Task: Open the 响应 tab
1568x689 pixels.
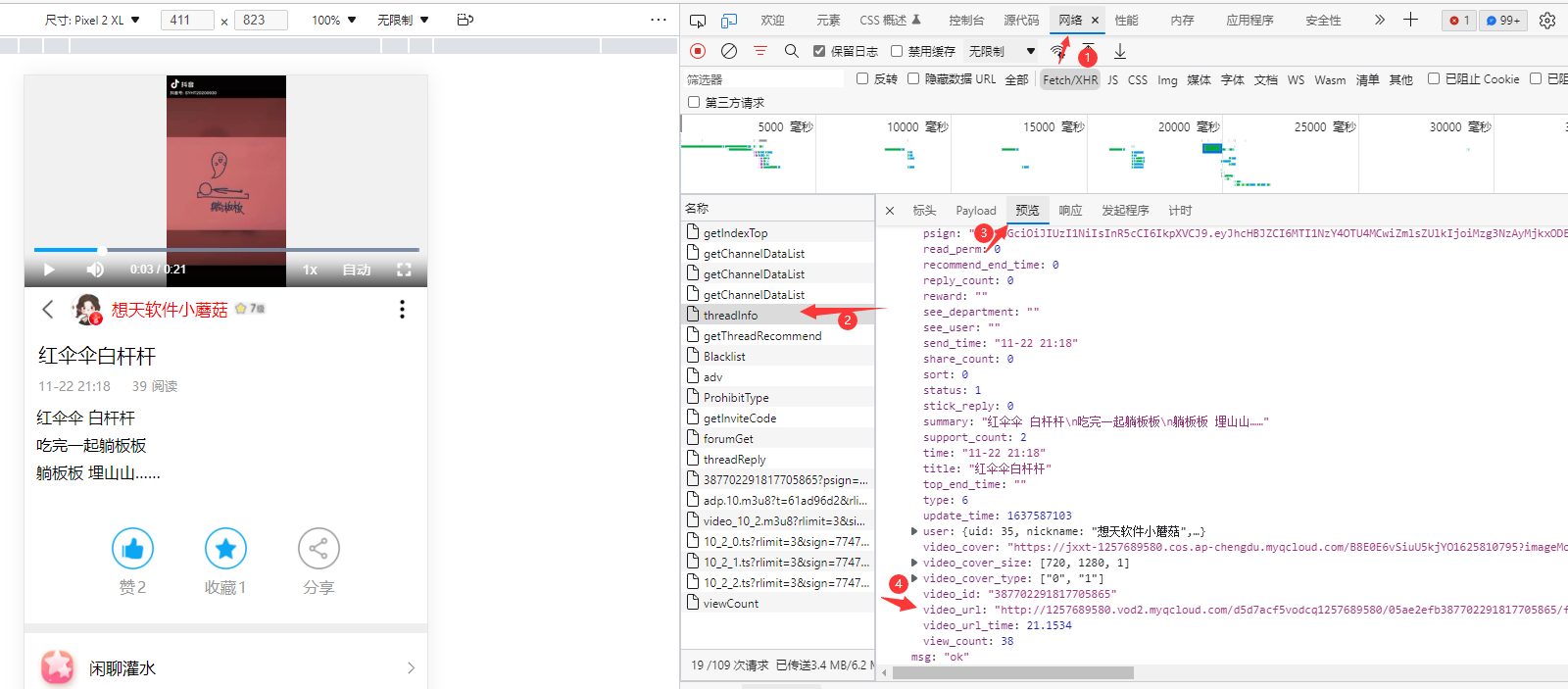Action: (x=1070, y=211)
